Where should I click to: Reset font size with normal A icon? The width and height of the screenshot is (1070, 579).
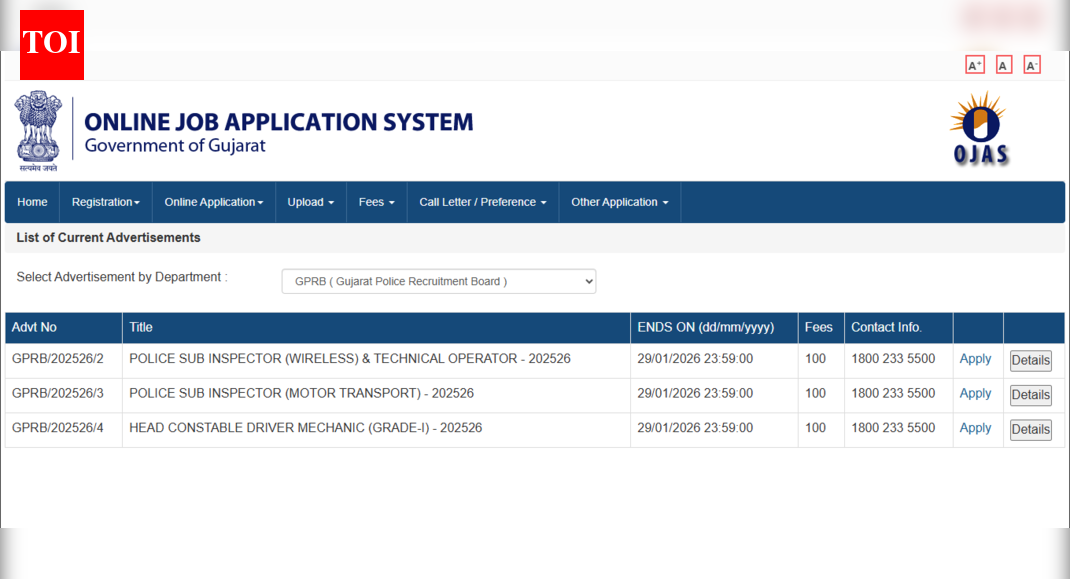tap(1003, 65)
